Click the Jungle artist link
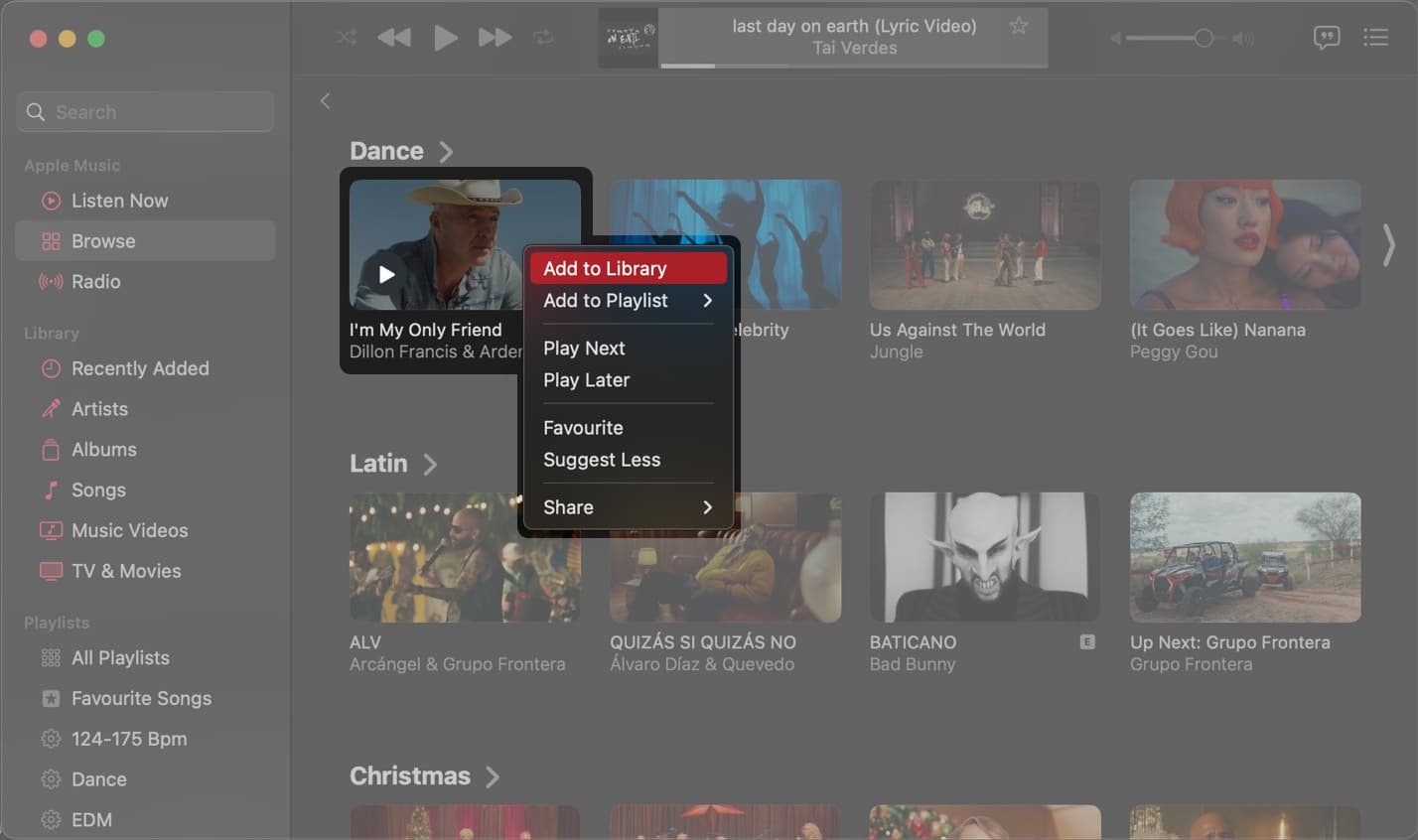Image resolution: width=1418 pixels, height=840 pixels. (x=896, y=352)
